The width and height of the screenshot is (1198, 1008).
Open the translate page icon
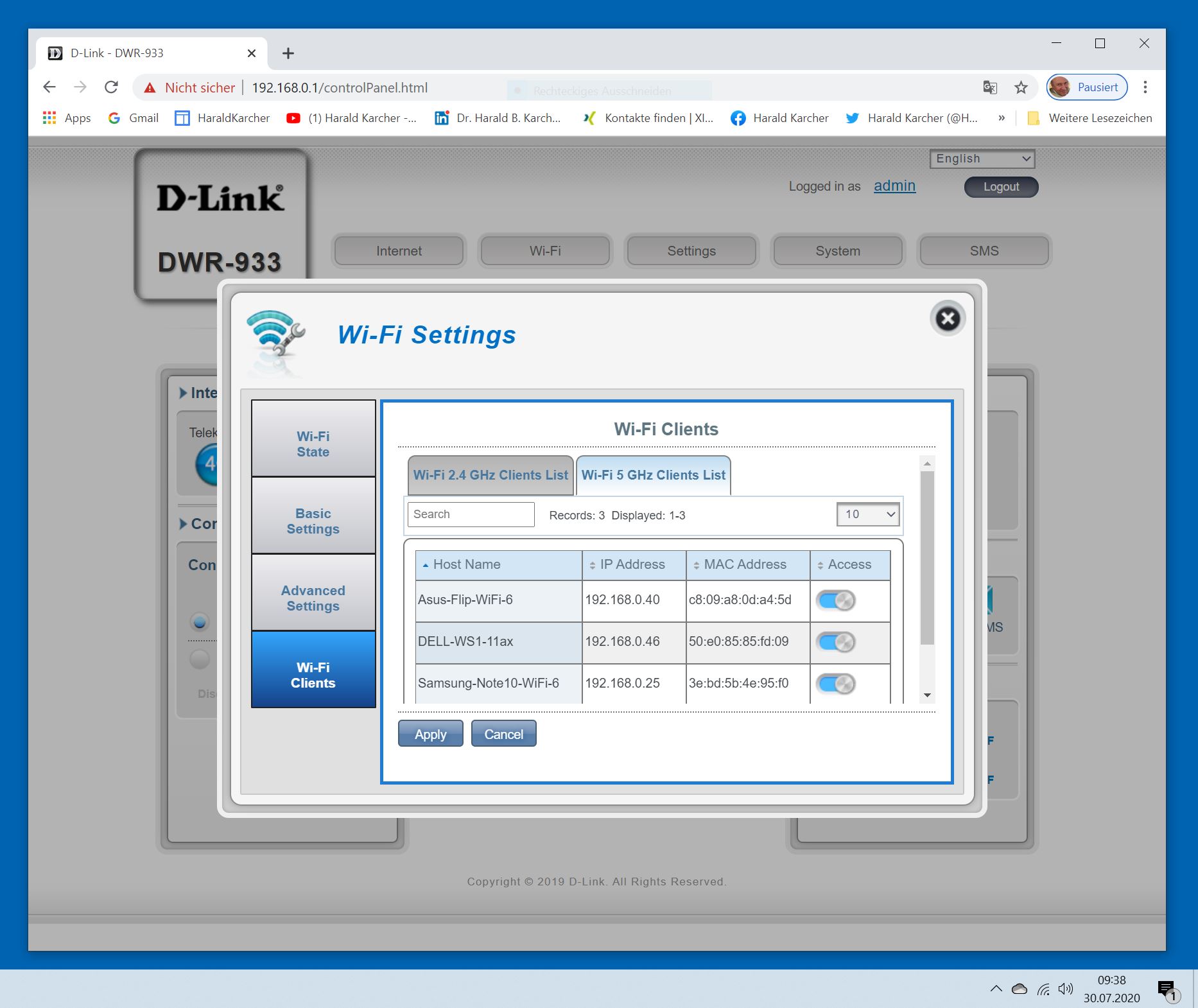[x=990, y=87]
